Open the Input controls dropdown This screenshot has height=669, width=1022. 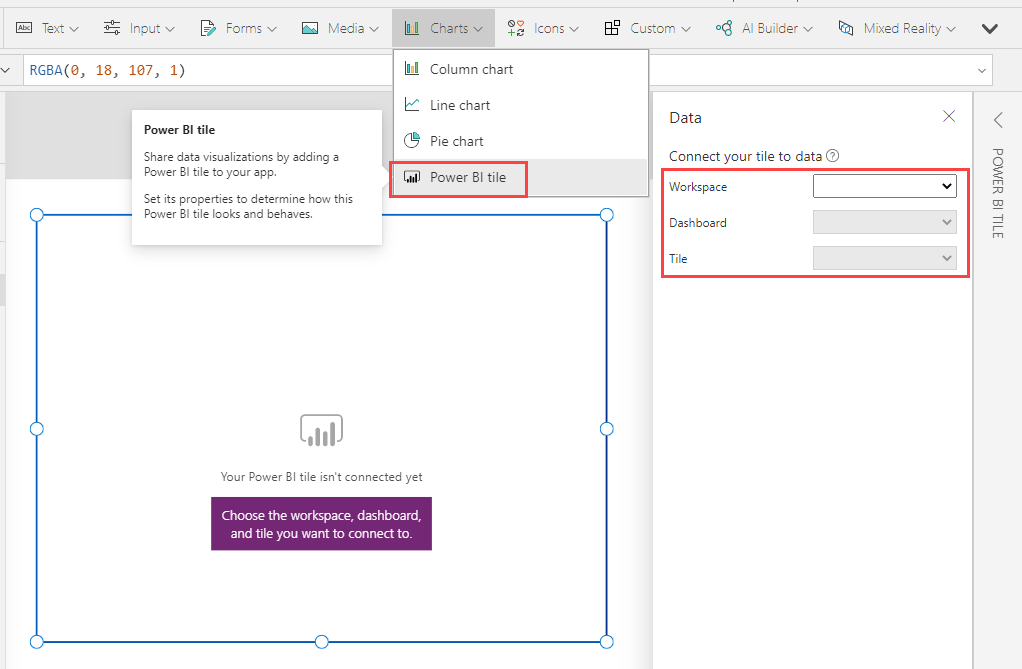[139, 28]
